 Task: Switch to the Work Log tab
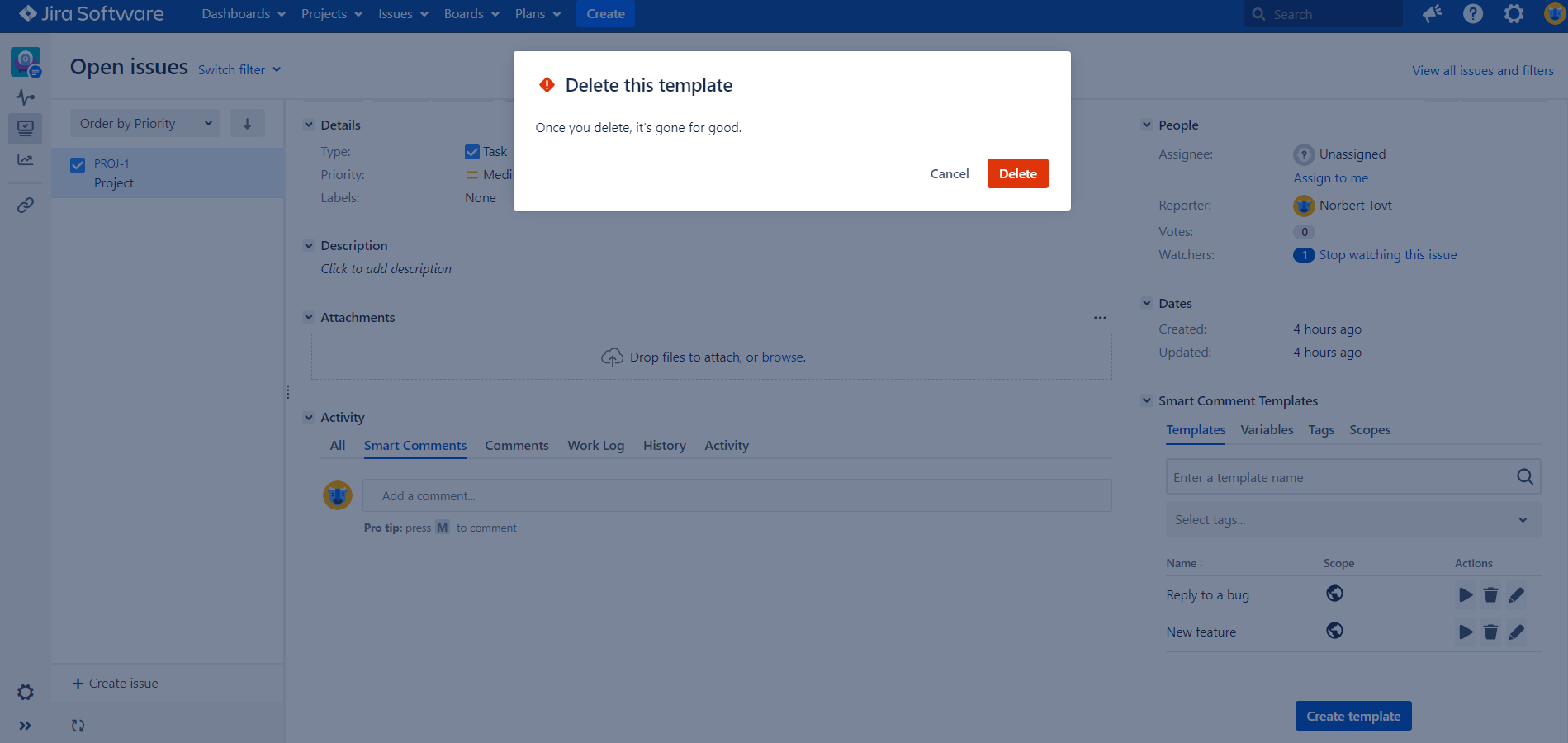pos(595,446)
